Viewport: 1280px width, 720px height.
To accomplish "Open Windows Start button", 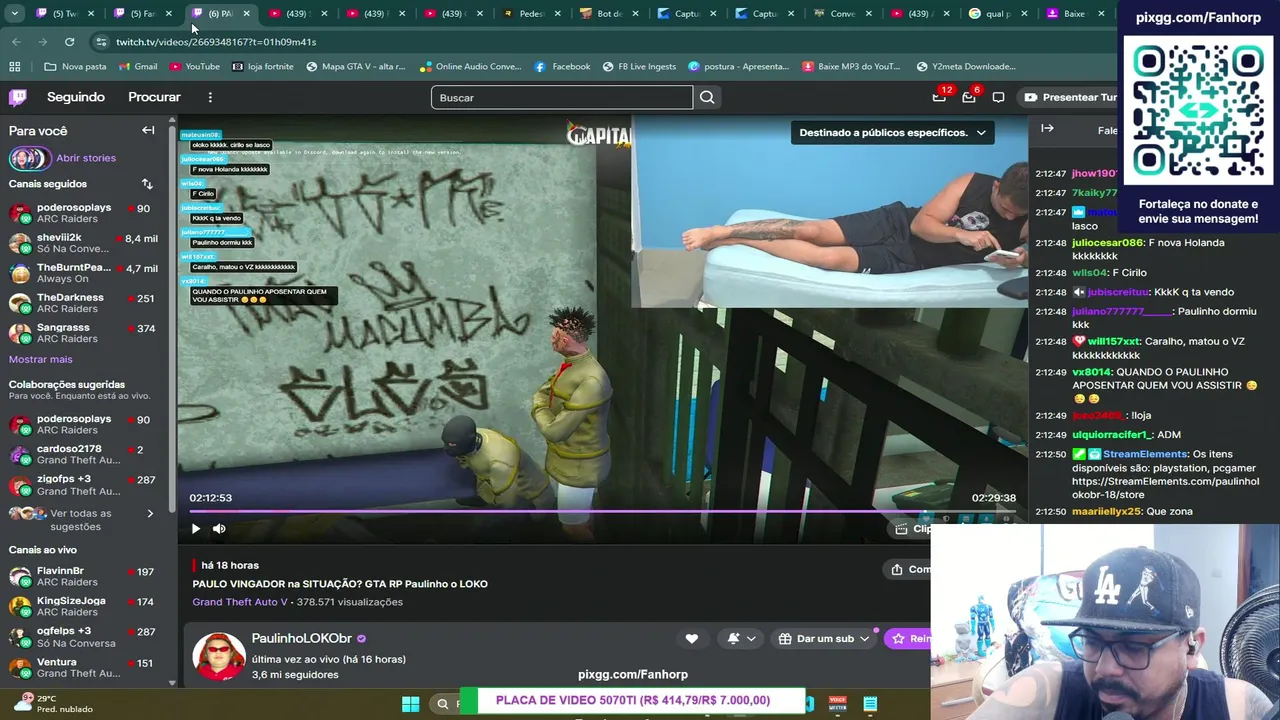I will (410, 704).
